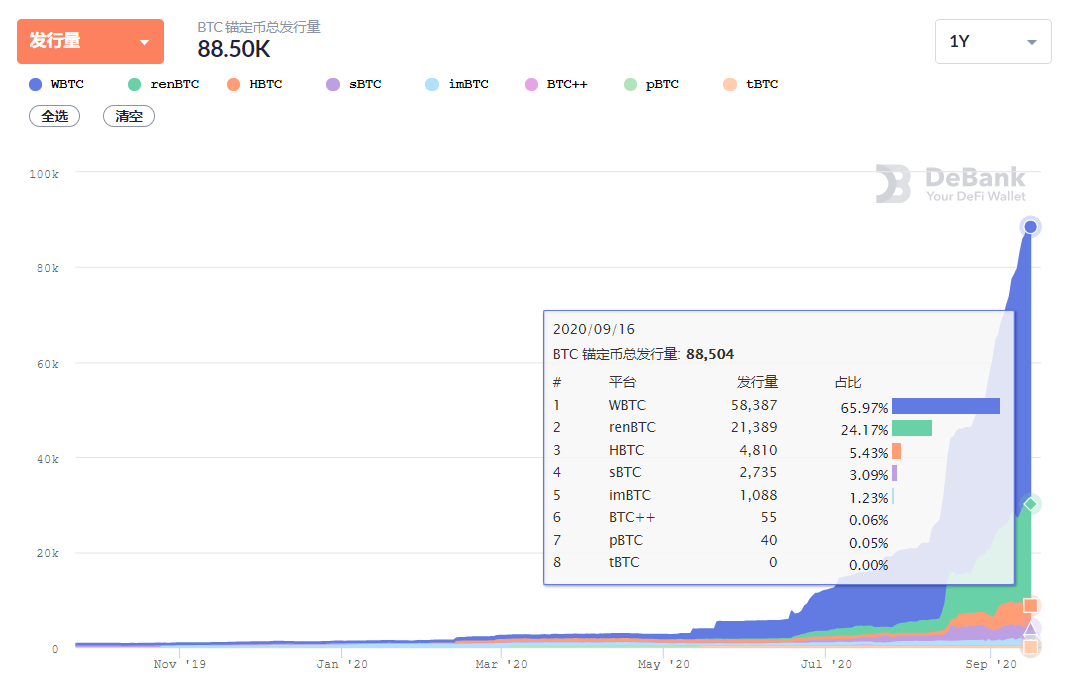This screenshot has width=1070, height=700.
Task: Open the 1Y time range dropdown
Action: point(993,42)
